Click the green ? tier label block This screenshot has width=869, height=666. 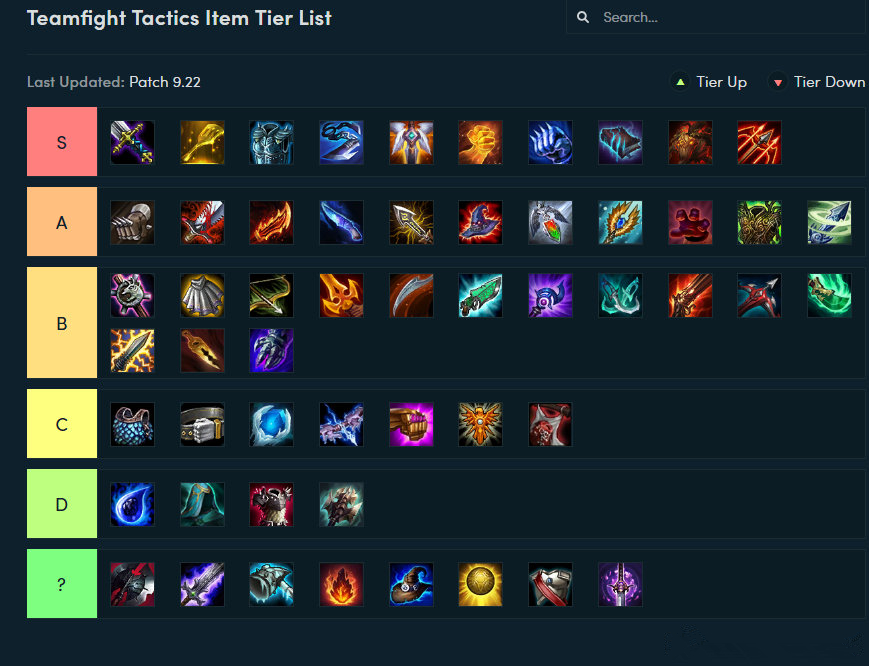[x=62, y=585]
